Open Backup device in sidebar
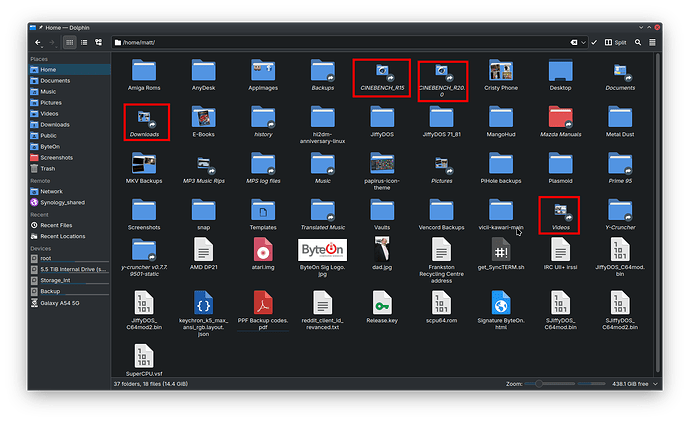690x422 pixels. [70, 291]
